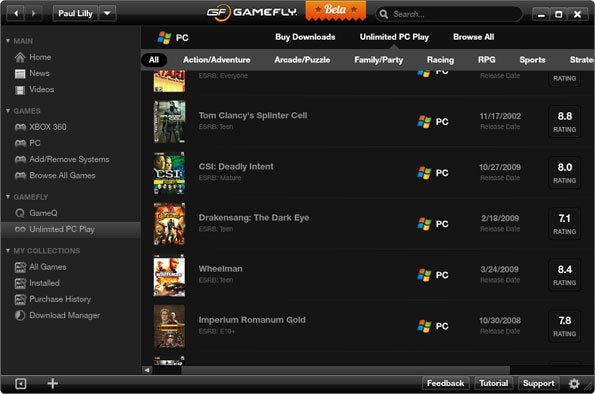595x394 pixels.
Task: Switch to Buy Downloads tab
Action: [305, 37]
